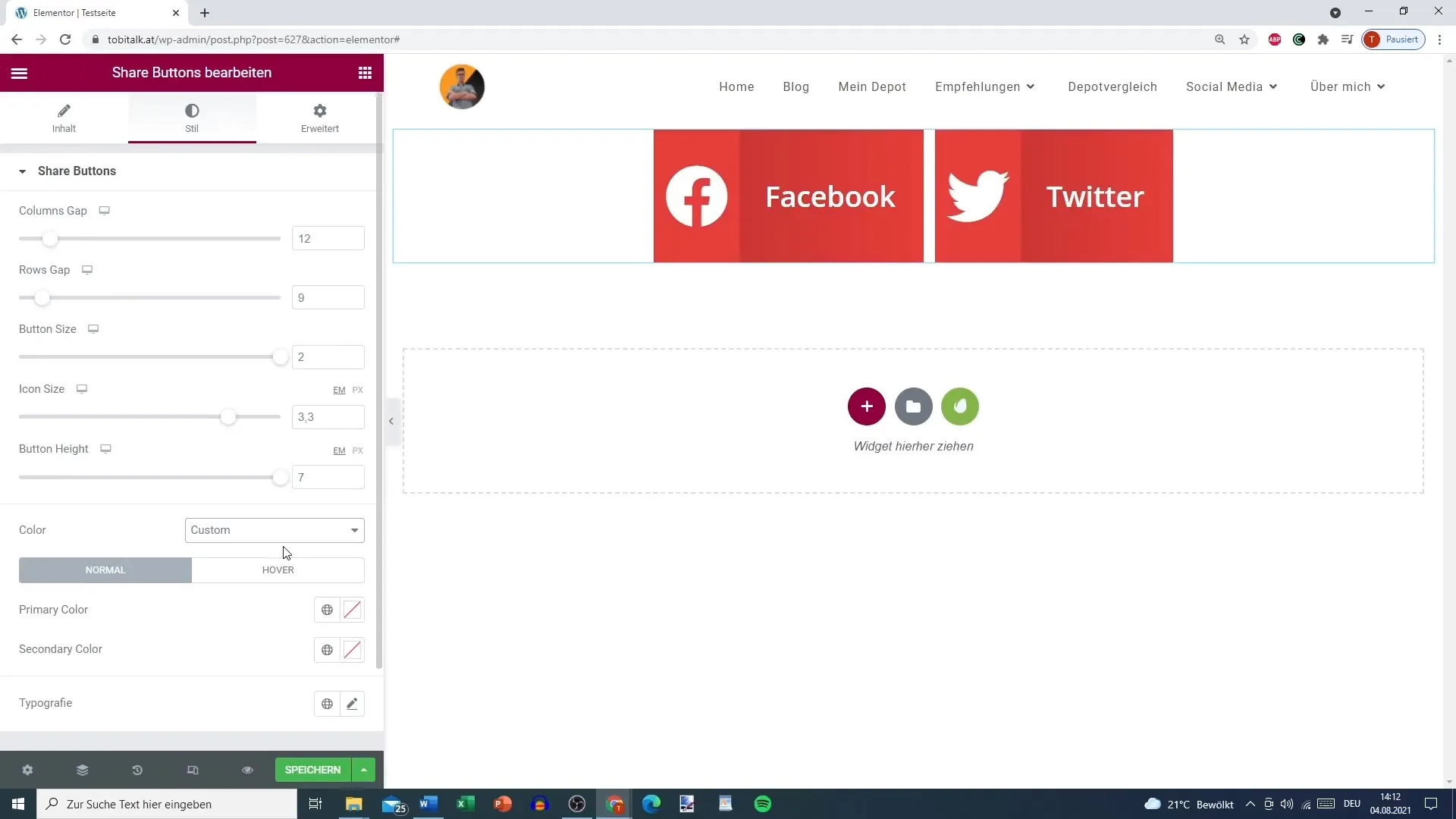Image resolution: width=1456 pixels, height=819 pixels.
Task: Add new section with plus button
Action: click(867, 406)
